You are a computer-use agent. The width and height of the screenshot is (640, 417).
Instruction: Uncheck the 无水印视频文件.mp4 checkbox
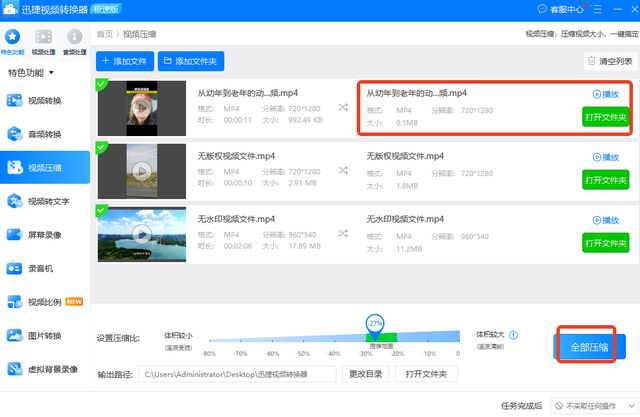(101, 210)
